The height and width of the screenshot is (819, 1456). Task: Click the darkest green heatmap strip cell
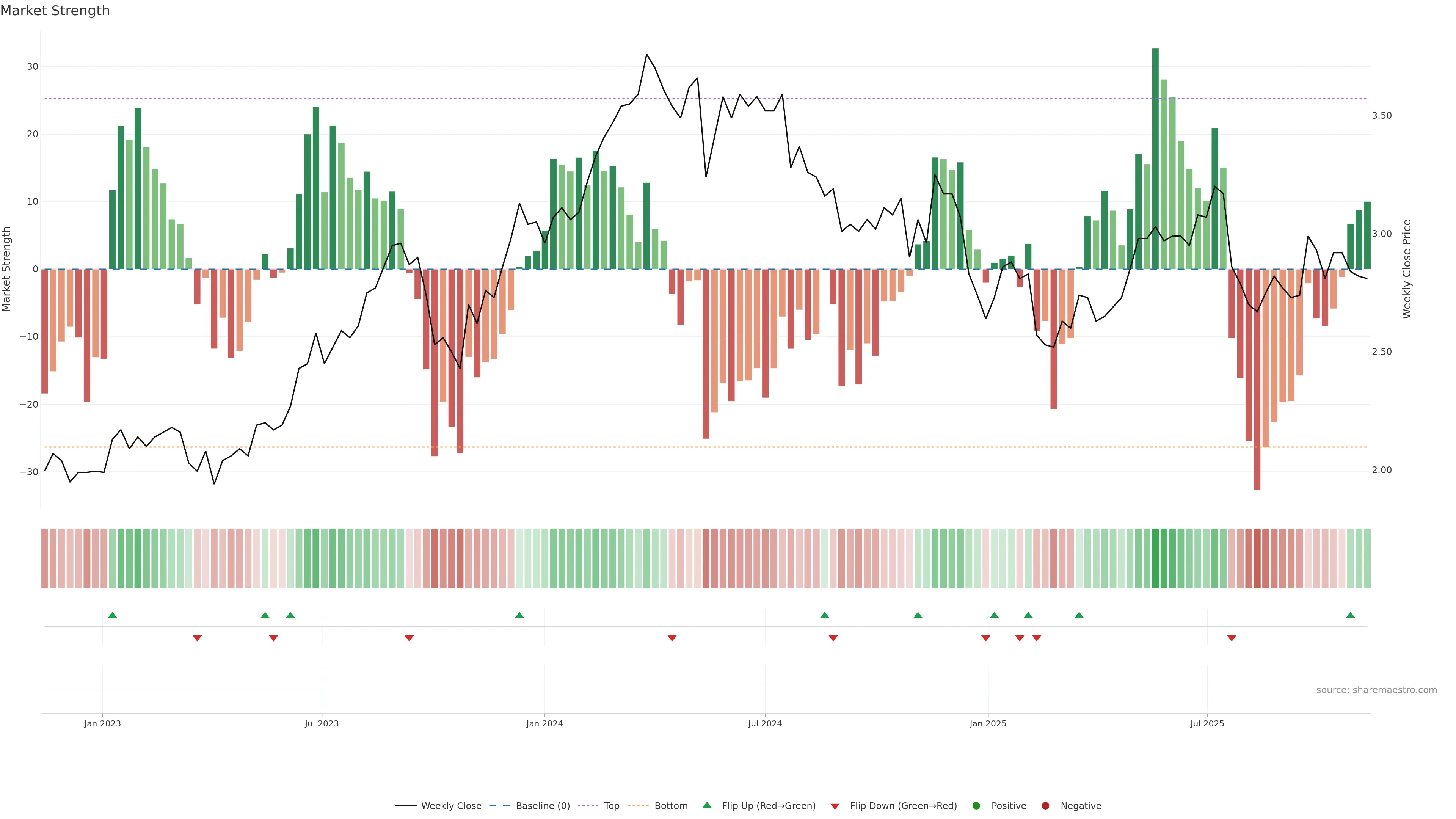(1155, 559)
